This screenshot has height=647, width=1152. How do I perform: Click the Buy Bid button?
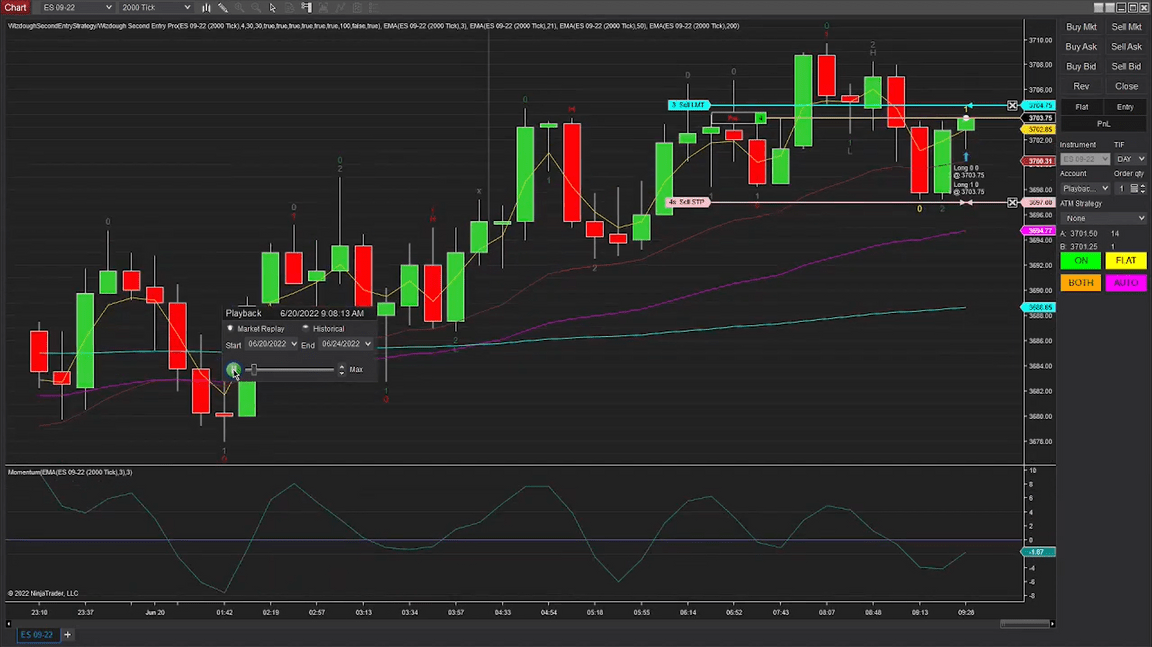pyautogui.click(x=1081, y=66)
